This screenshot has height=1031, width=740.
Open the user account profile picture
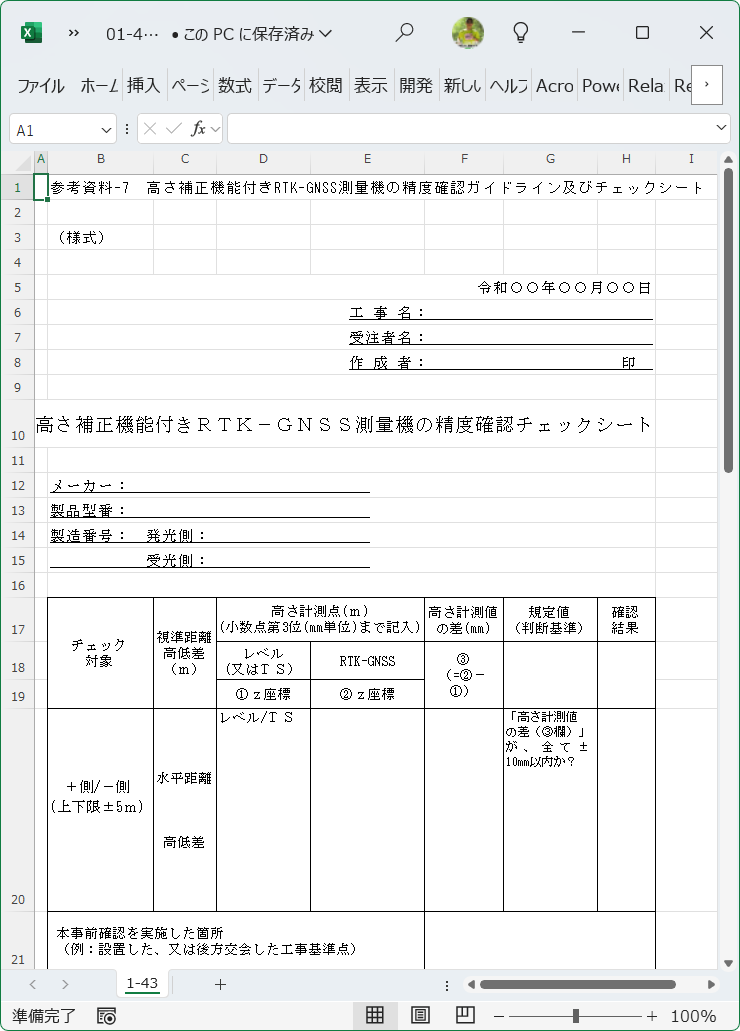(468, 32)
